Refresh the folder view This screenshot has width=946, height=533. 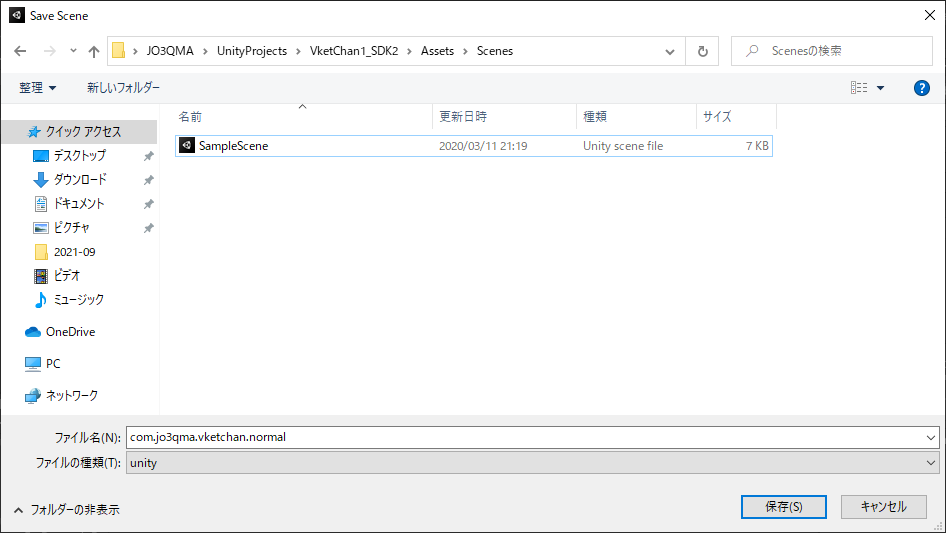pos(702,51)
